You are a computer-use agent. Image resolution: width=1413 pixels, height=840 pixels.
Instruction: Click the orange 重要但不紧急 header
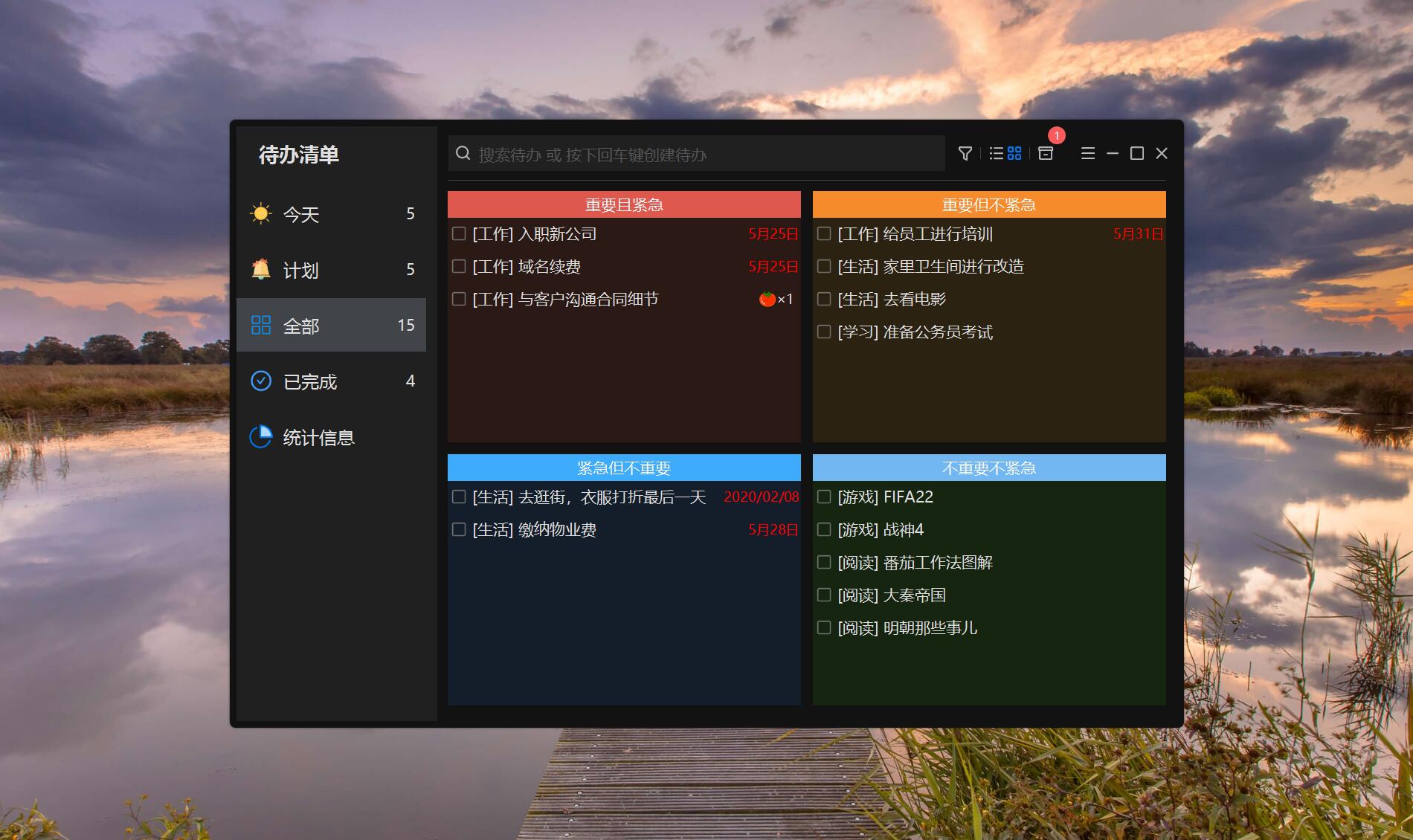point(988,205)
